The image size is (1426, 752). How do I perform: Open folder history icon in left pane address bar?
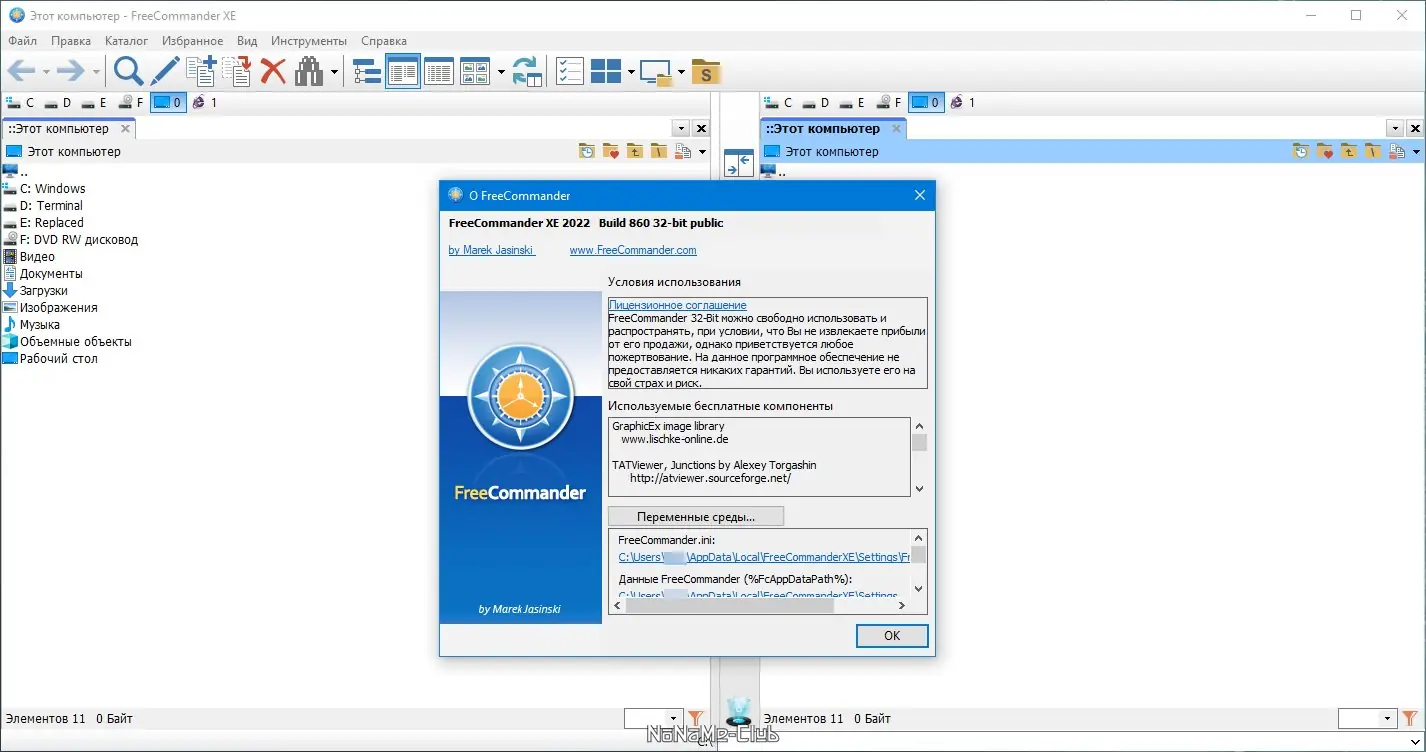click(x=587, y=152)
